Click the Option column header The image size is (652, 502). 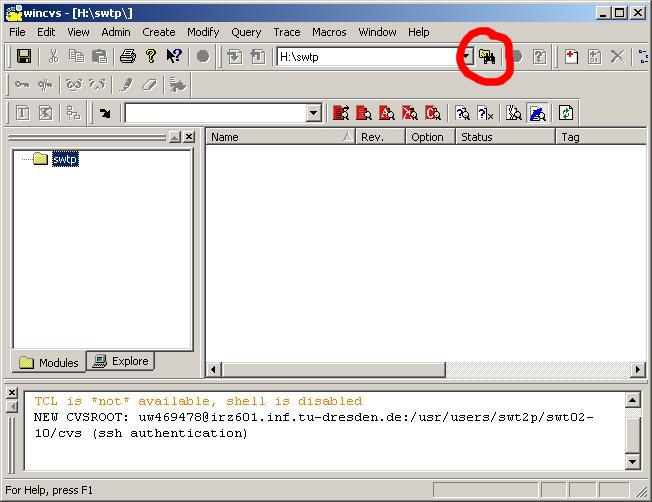430,137
